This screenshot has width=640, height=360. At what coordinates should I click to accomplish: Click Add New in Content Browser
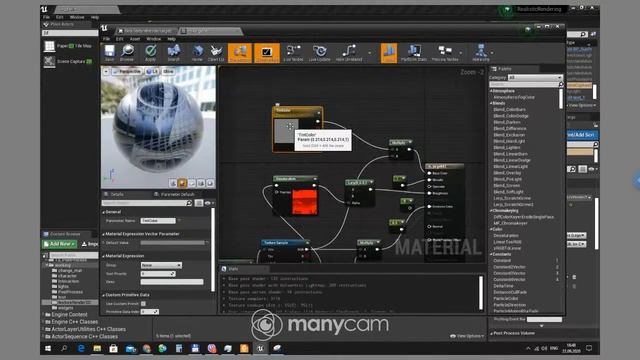tap(60, 244)
